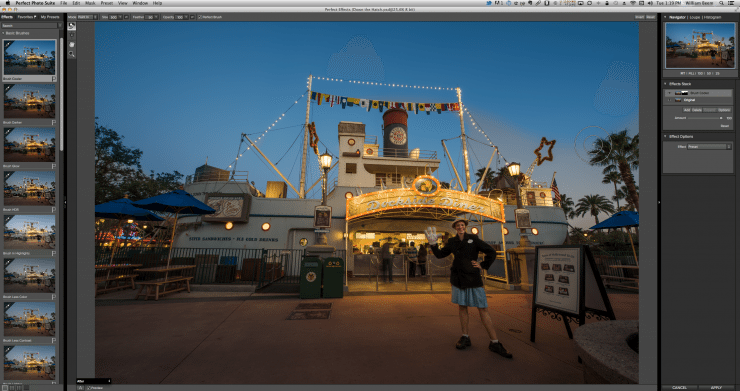Click the Brush Cooler layer mask thumbnail

point(685,93)
